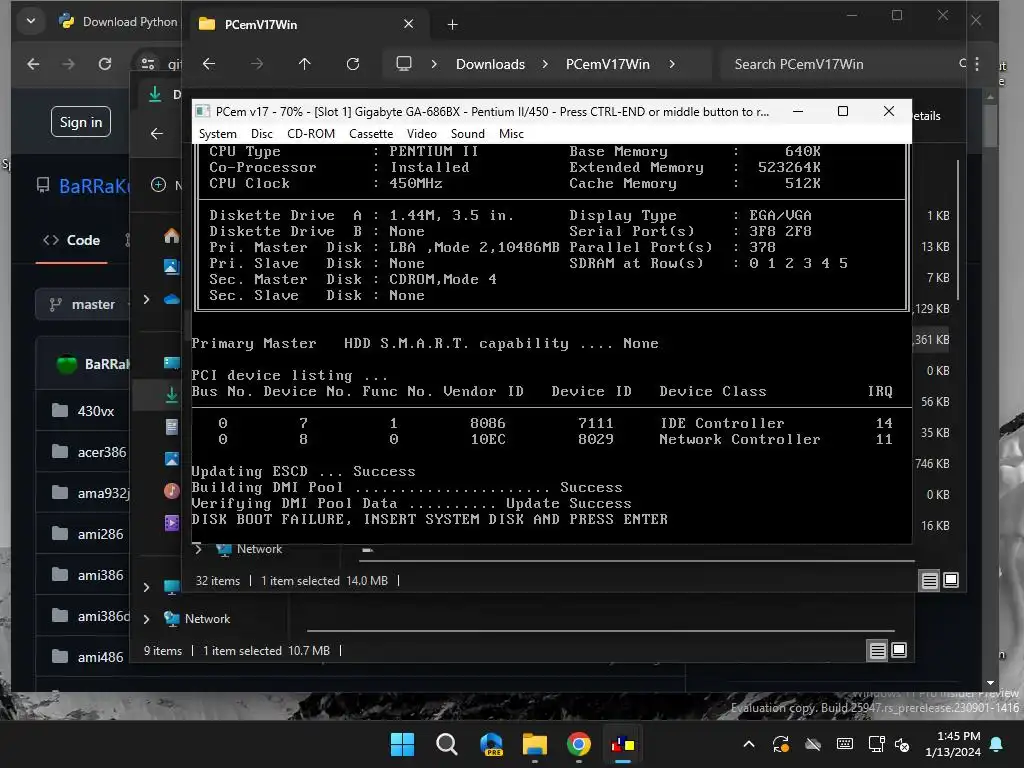Click Chrome back navigation arrow
Viewport: 1024px width, 768px height.
pos(33,64)
